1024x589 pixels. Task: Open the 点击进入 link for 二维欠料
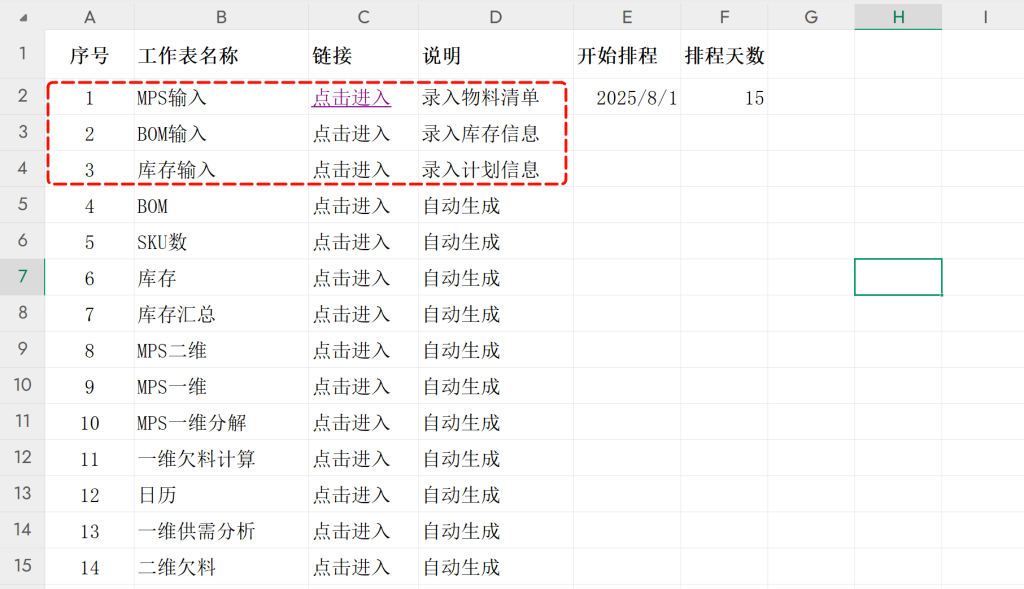(x=351, y=567)
